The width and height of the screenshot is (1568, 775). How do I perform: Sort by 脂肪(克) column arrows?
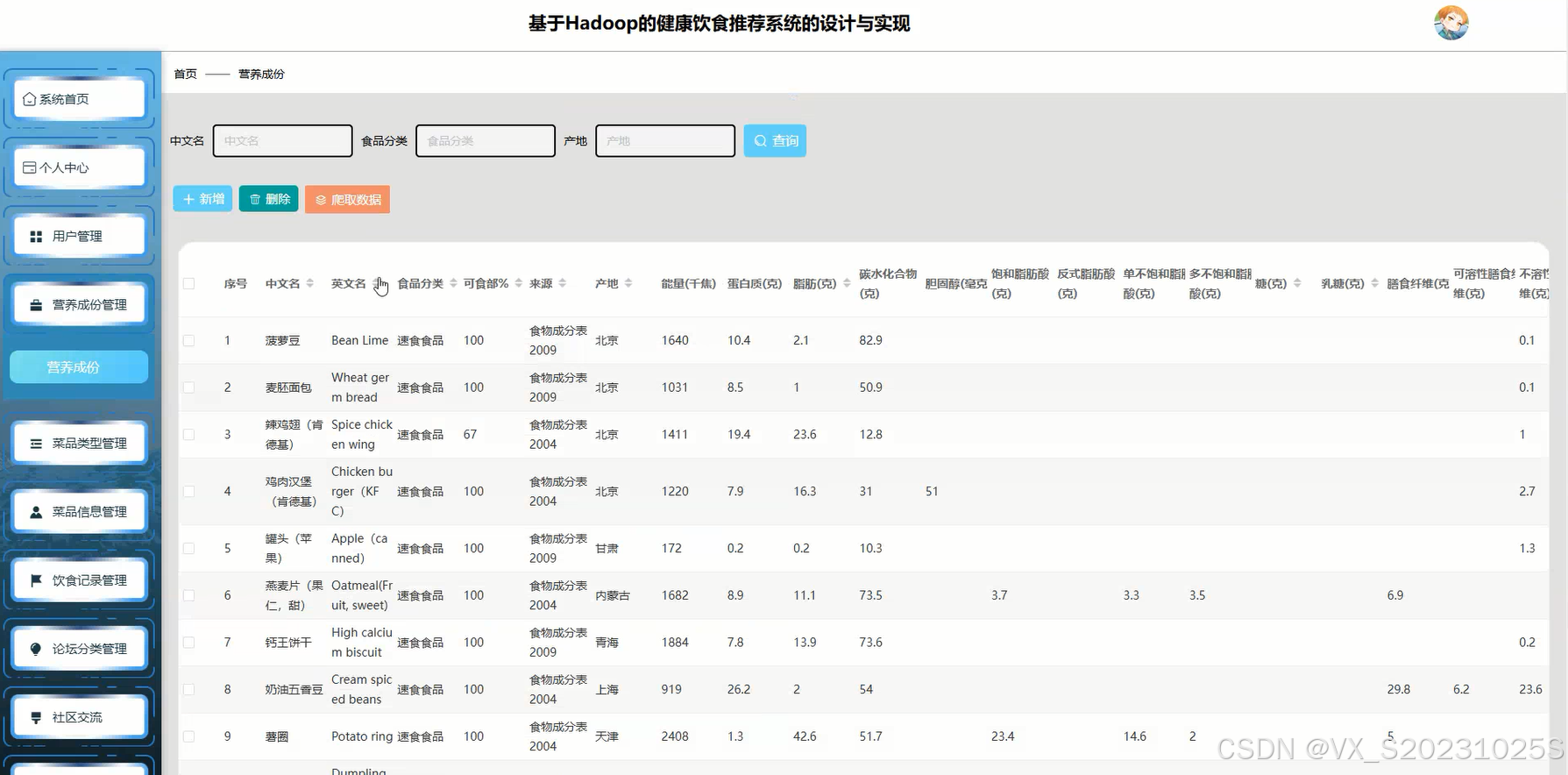click(x=847, y=283)
